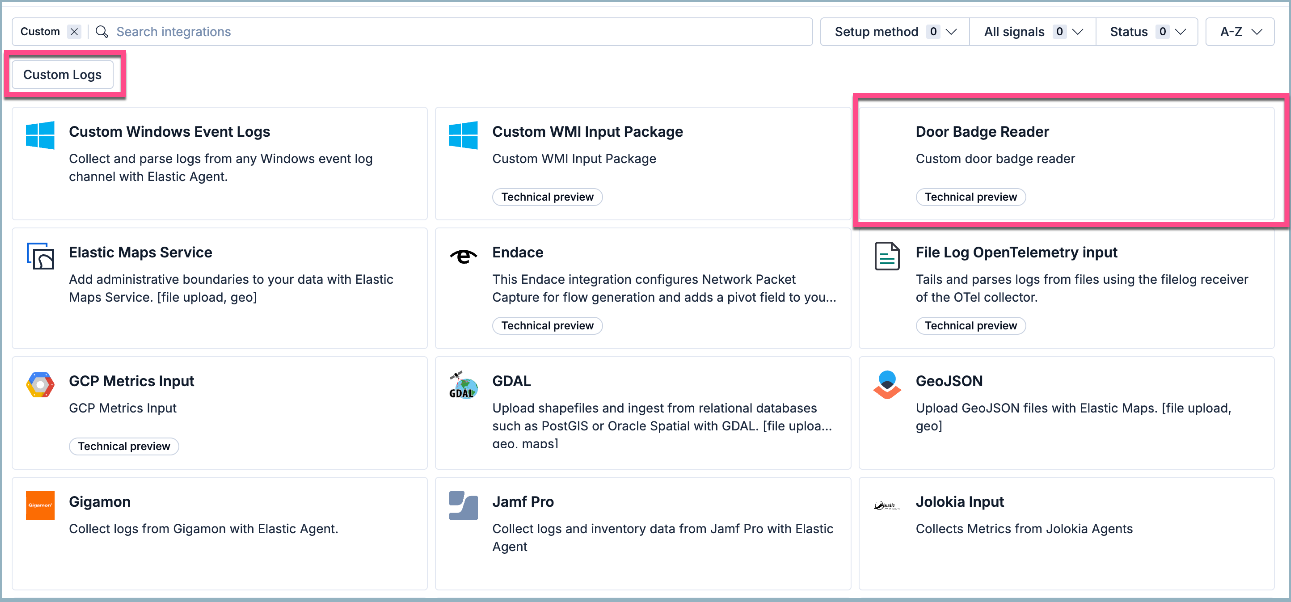This screenshot has width=1291, height=602.
Task: Click 'Upload GeoJSON files with Elastic Maps' description
Action: click(1074, 417)
